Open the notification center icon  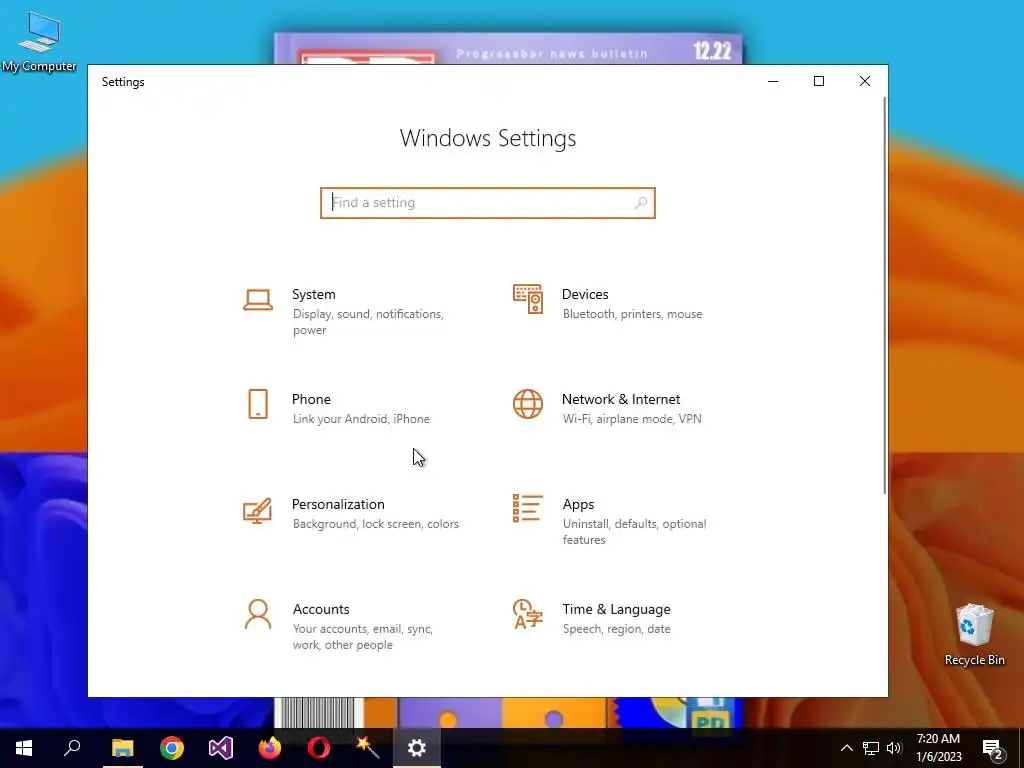(x=993, y=748)
